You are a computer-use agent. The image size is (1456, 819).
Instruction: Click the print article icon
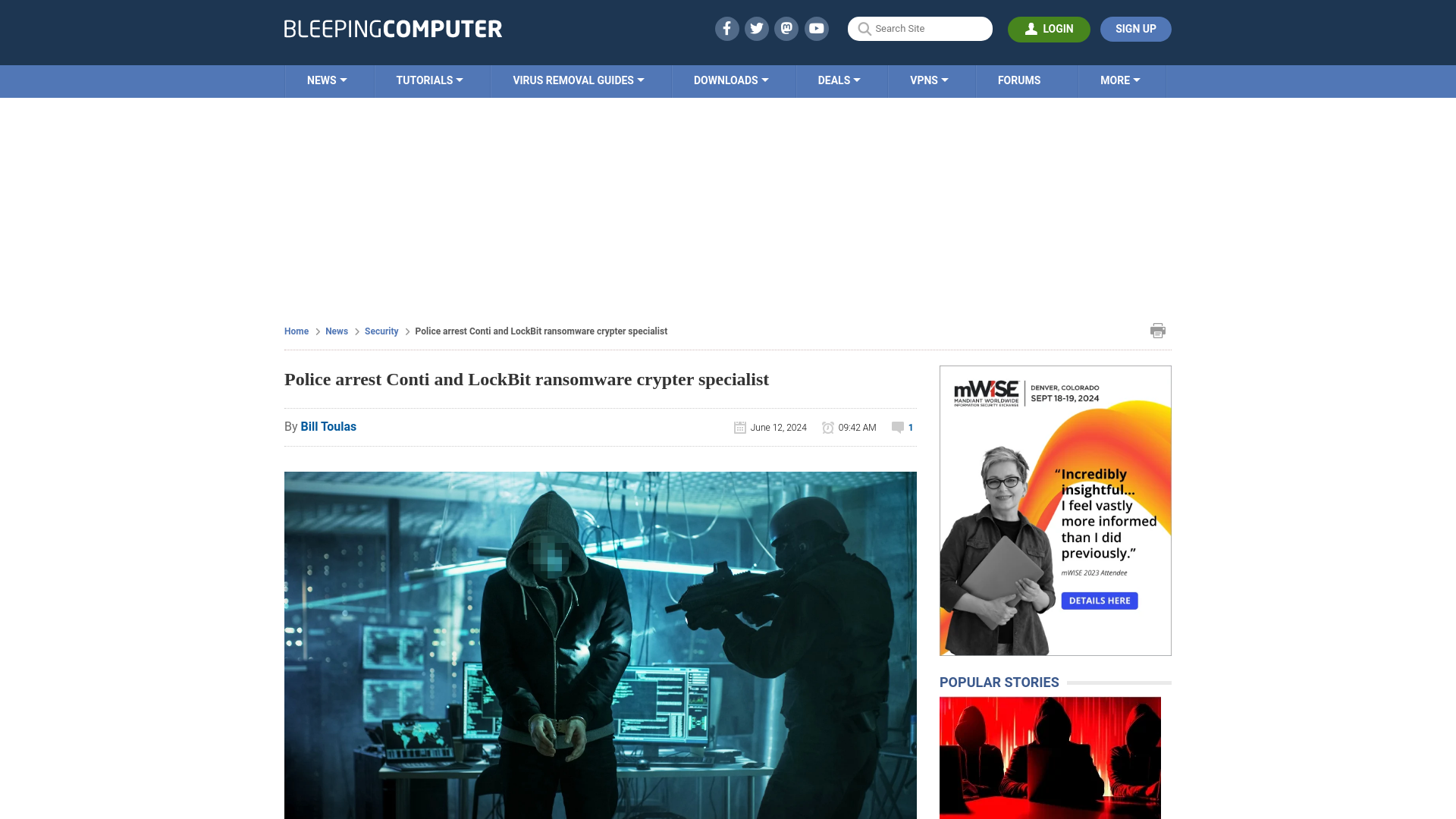click(1158, 330)
